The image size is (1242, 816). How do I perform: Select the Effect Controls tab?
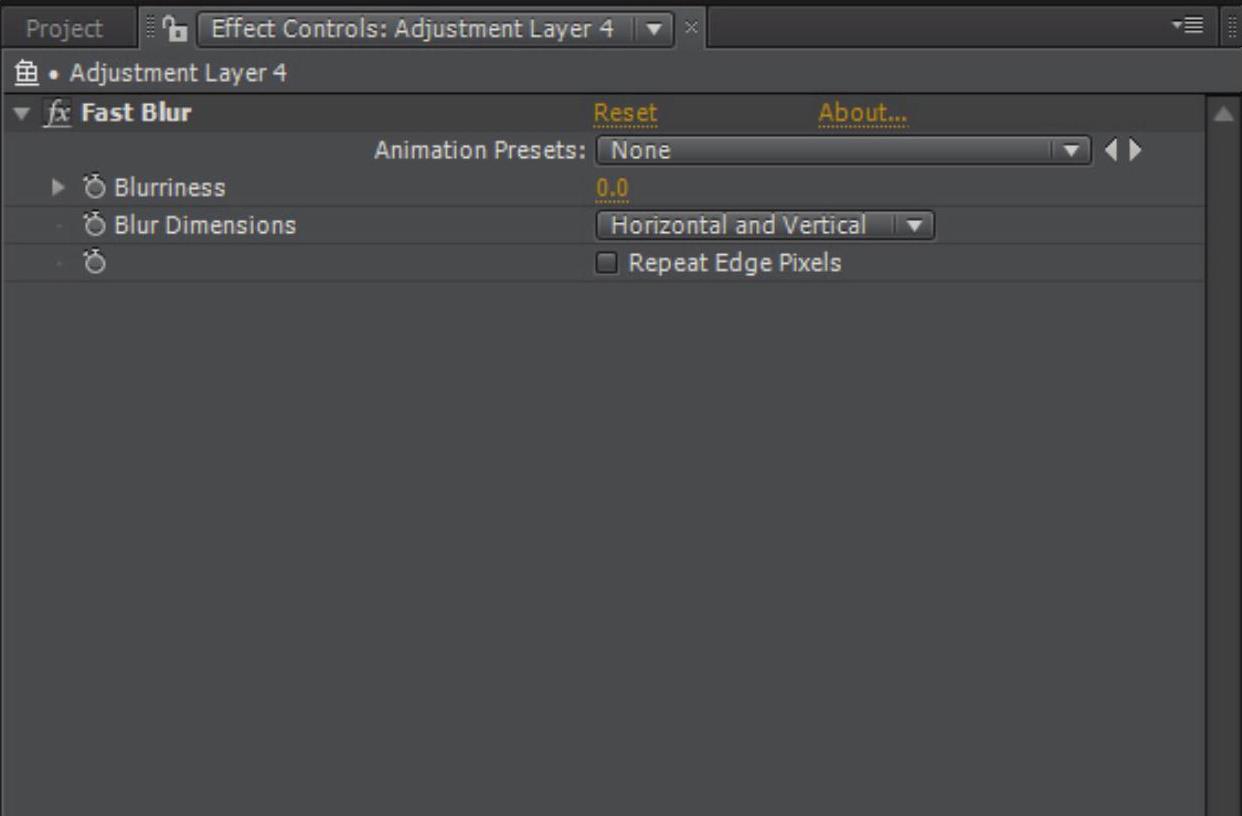click(412, 28)
